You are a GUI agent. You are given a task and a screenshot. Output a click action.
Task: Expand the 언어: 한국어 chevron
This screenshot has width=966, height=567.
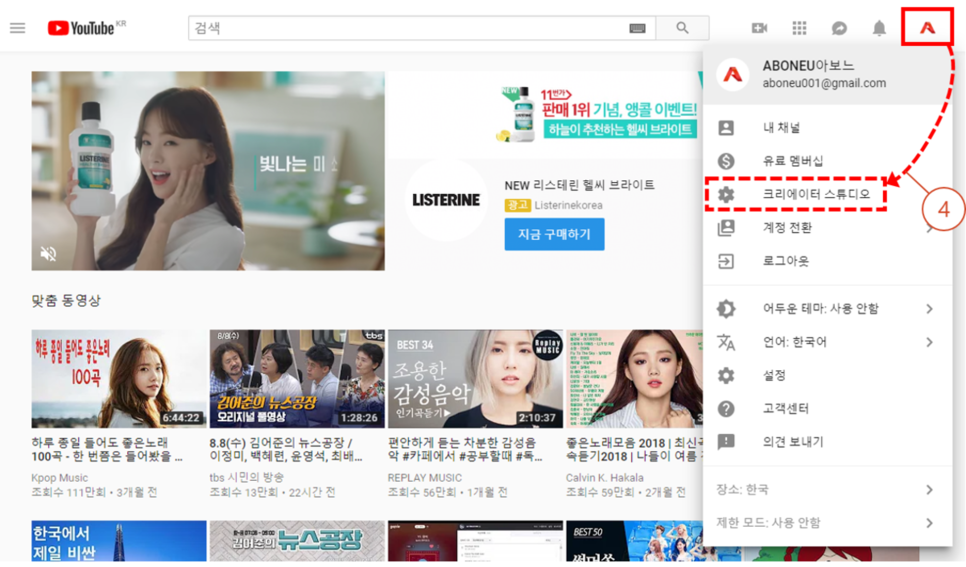[x=929, y=341]
